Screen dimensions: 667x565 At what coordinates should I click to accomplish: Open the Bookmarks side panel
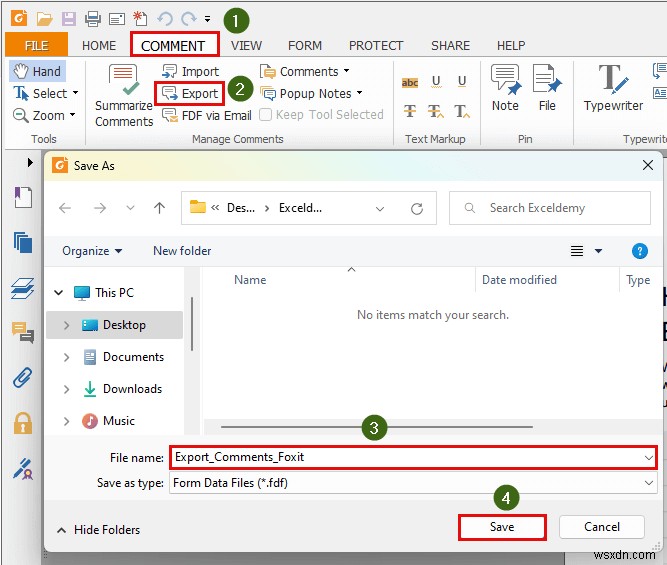pyautogui.click(x=23, y=197)
